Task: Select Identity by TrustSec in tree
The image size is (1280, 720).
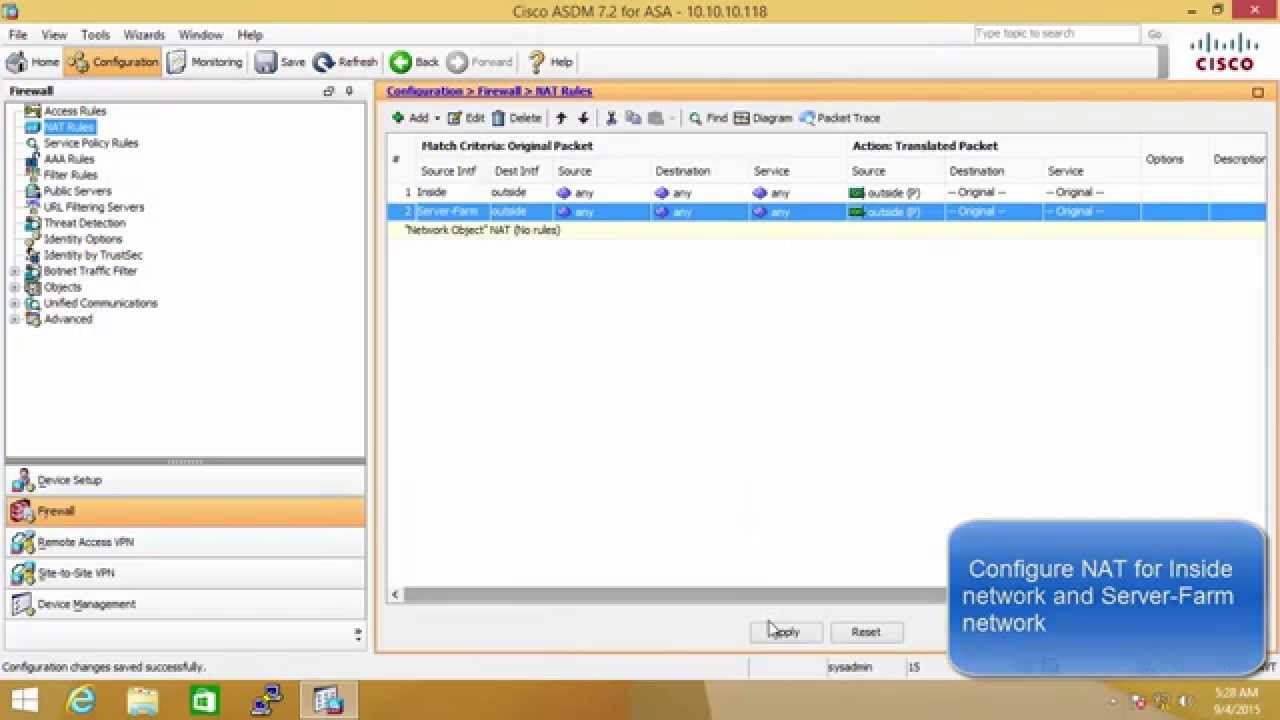Action: pos(93,255)
